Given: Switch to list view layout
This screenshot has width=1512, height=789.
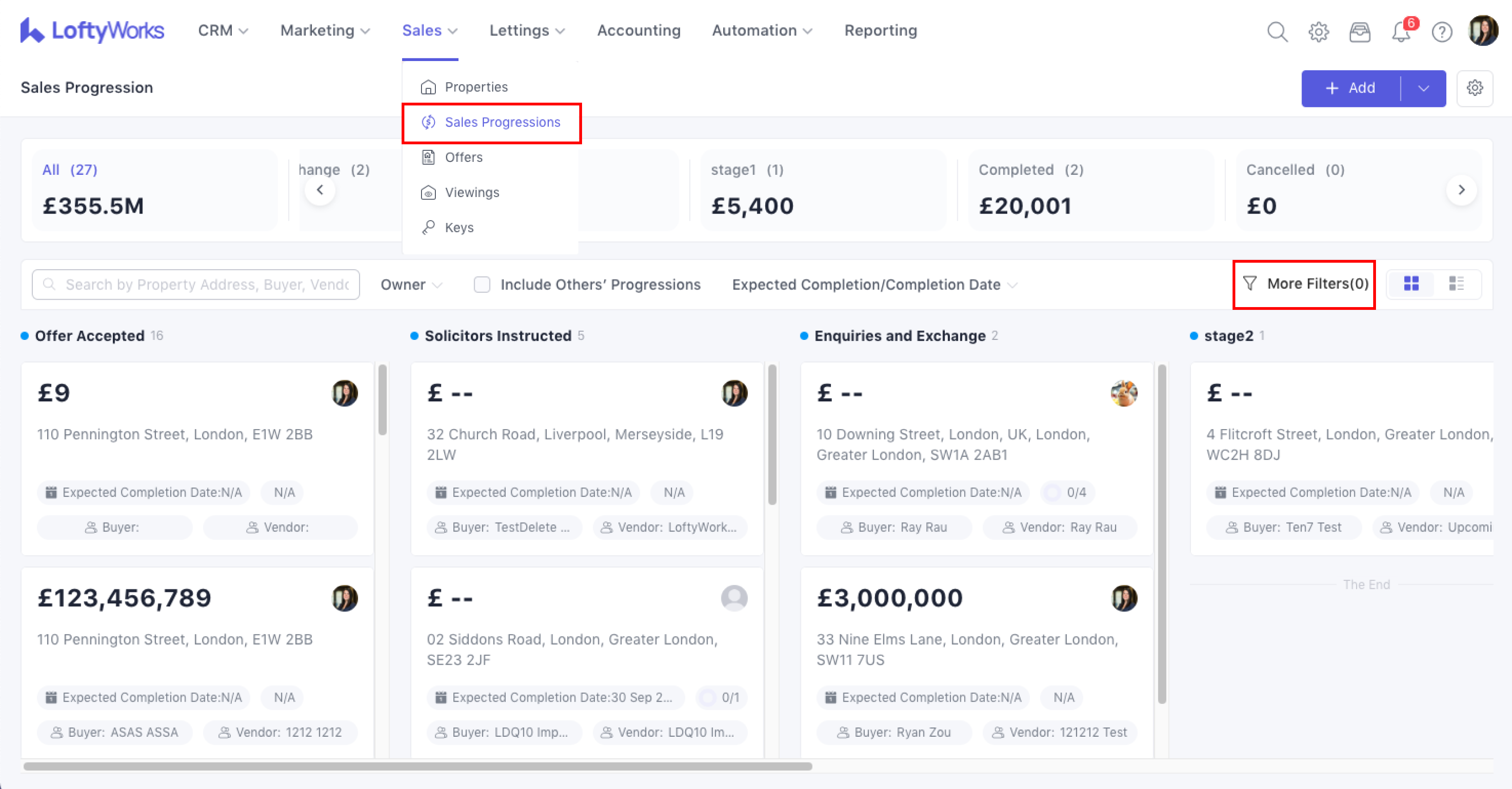Looking at the screenshot, I should (x=1456, y=284).
